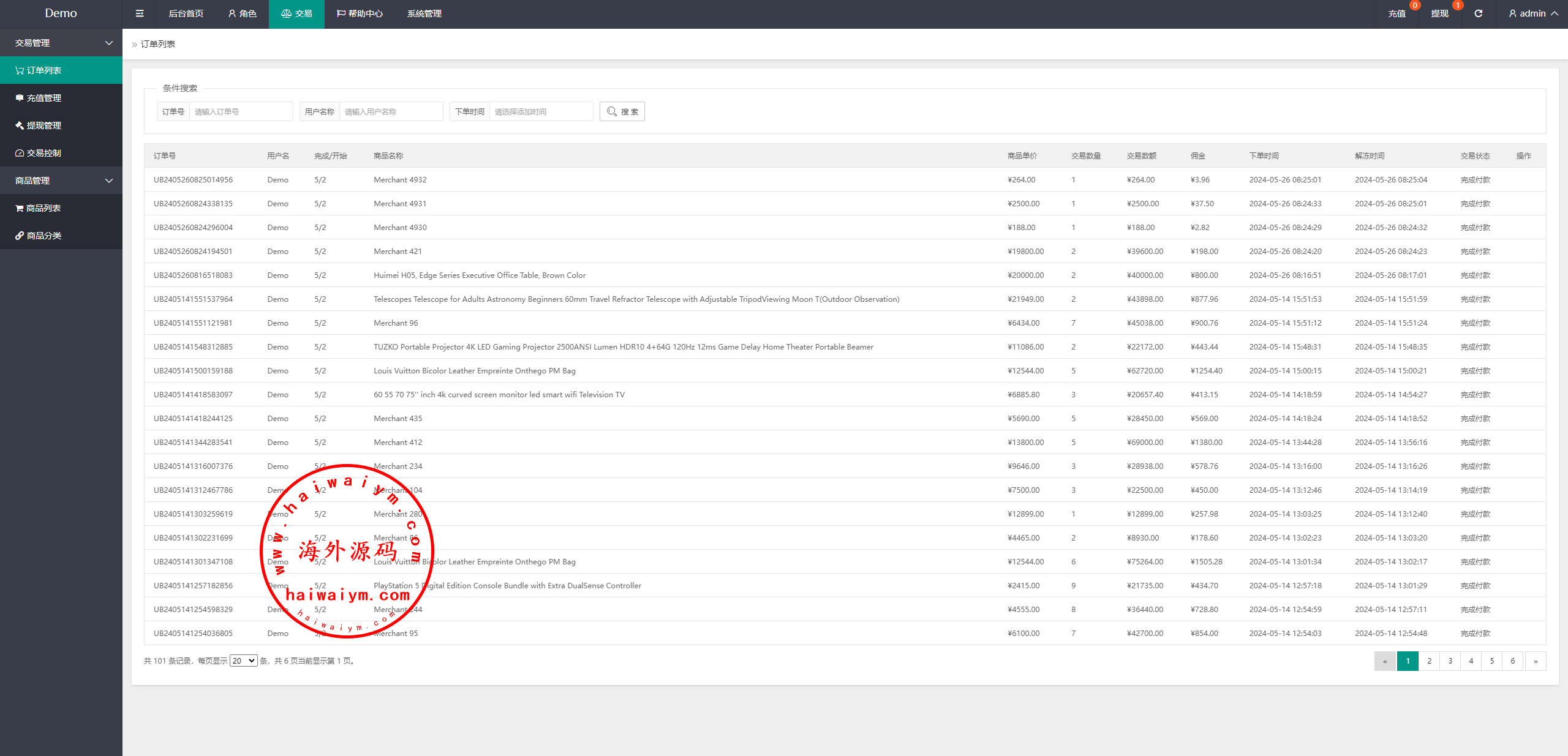The width and height of the screenshot is (1568, 756).
Task: Open 提现管理 withdrawal management in sidebar
Action: (x=43, y=125)
